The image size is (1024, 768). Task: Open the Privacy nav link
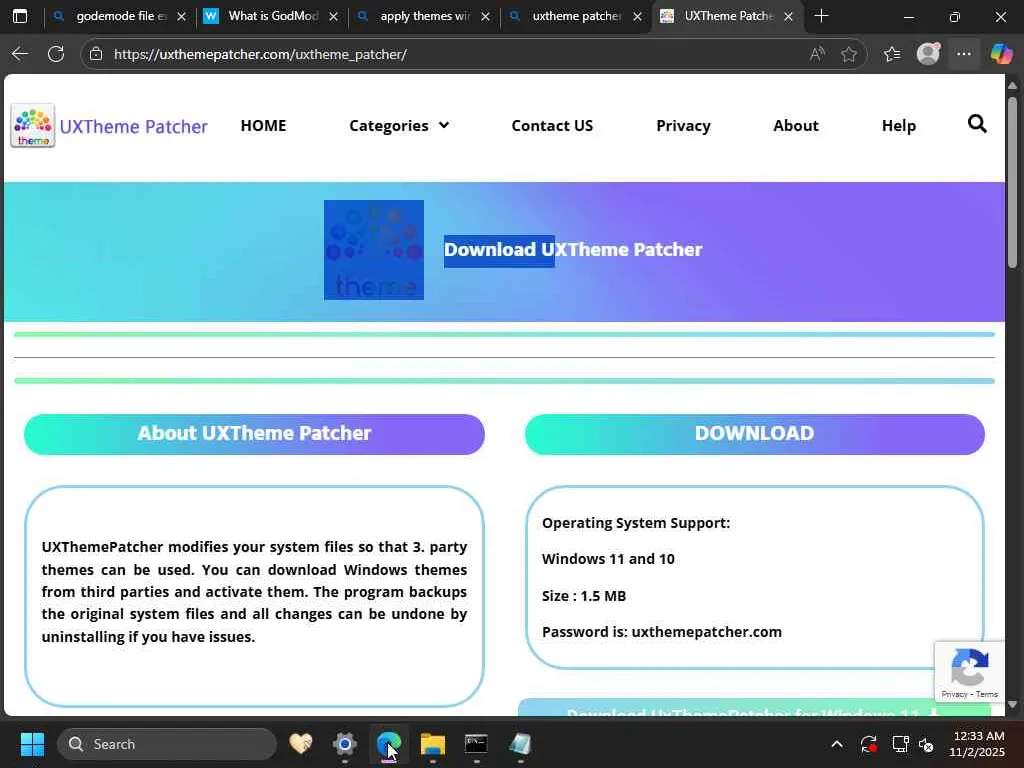click(683, 125)
